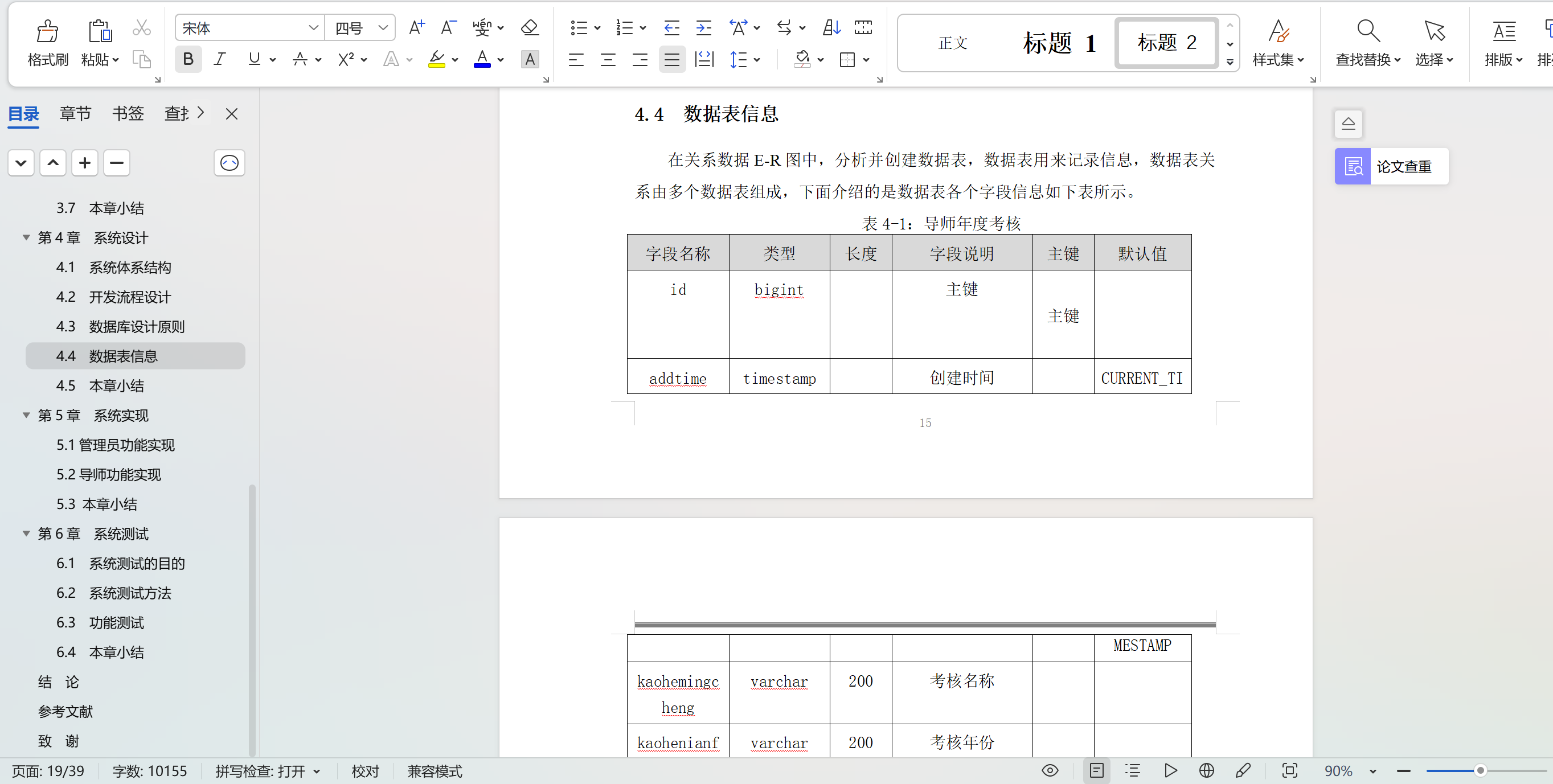Click the Styles set (样式集) icon

click(x=1278, y=30)
